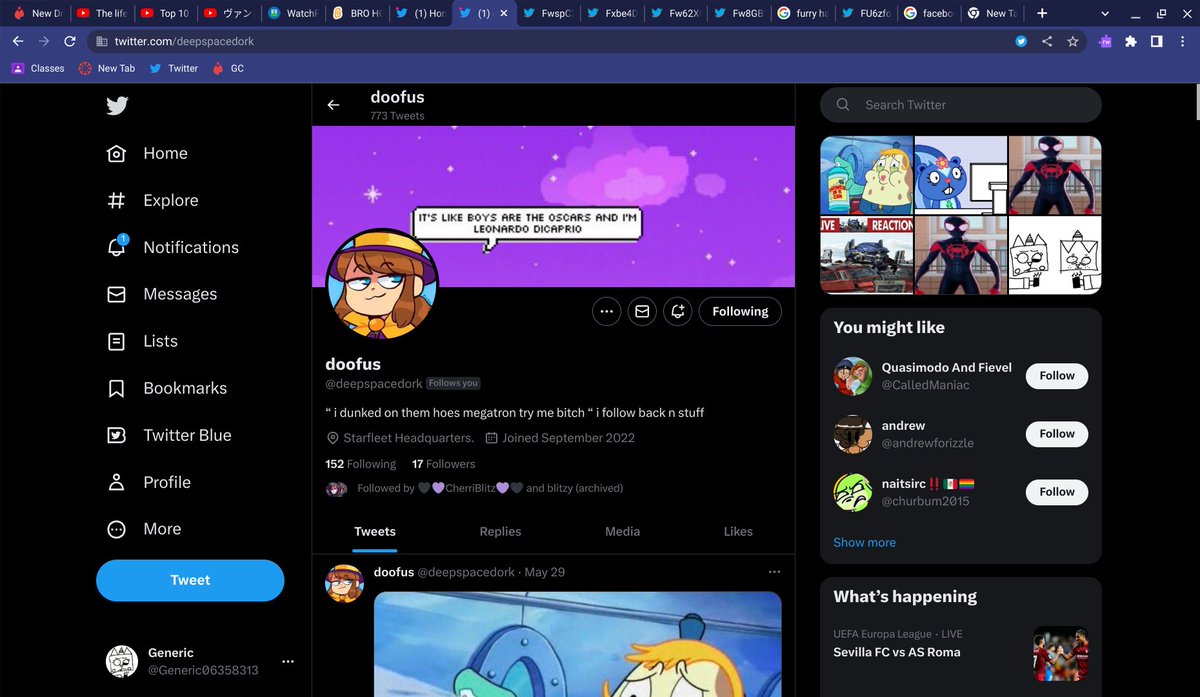Screen dimensions: 1200x697
Task: Open Classes bookmark
Action: [x=38, y=68]
